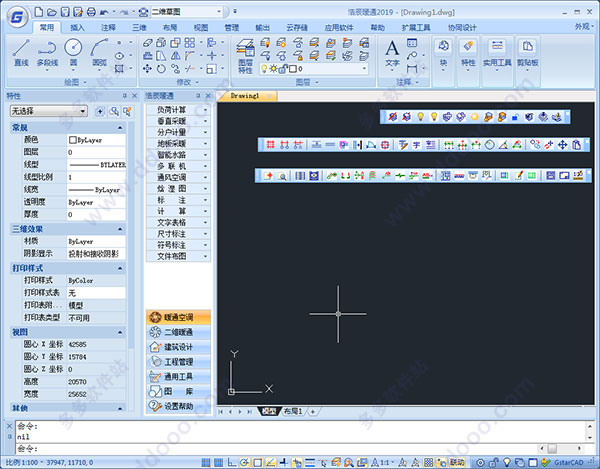Expand the 负荷计算 menu
The image size is (600, 469).
(x=178, y=110)
